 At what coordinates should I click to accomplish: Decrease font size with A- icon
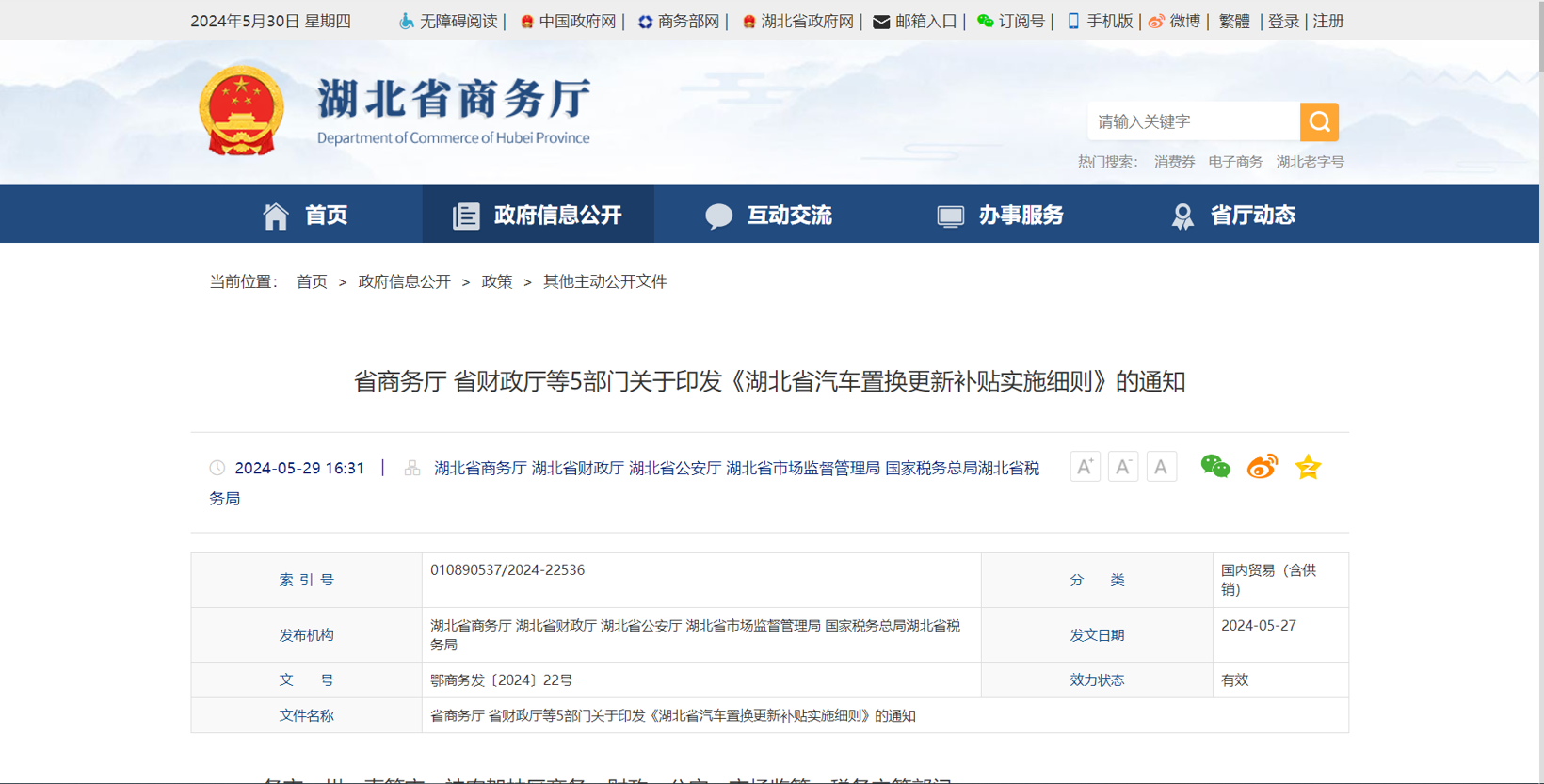1122,467
